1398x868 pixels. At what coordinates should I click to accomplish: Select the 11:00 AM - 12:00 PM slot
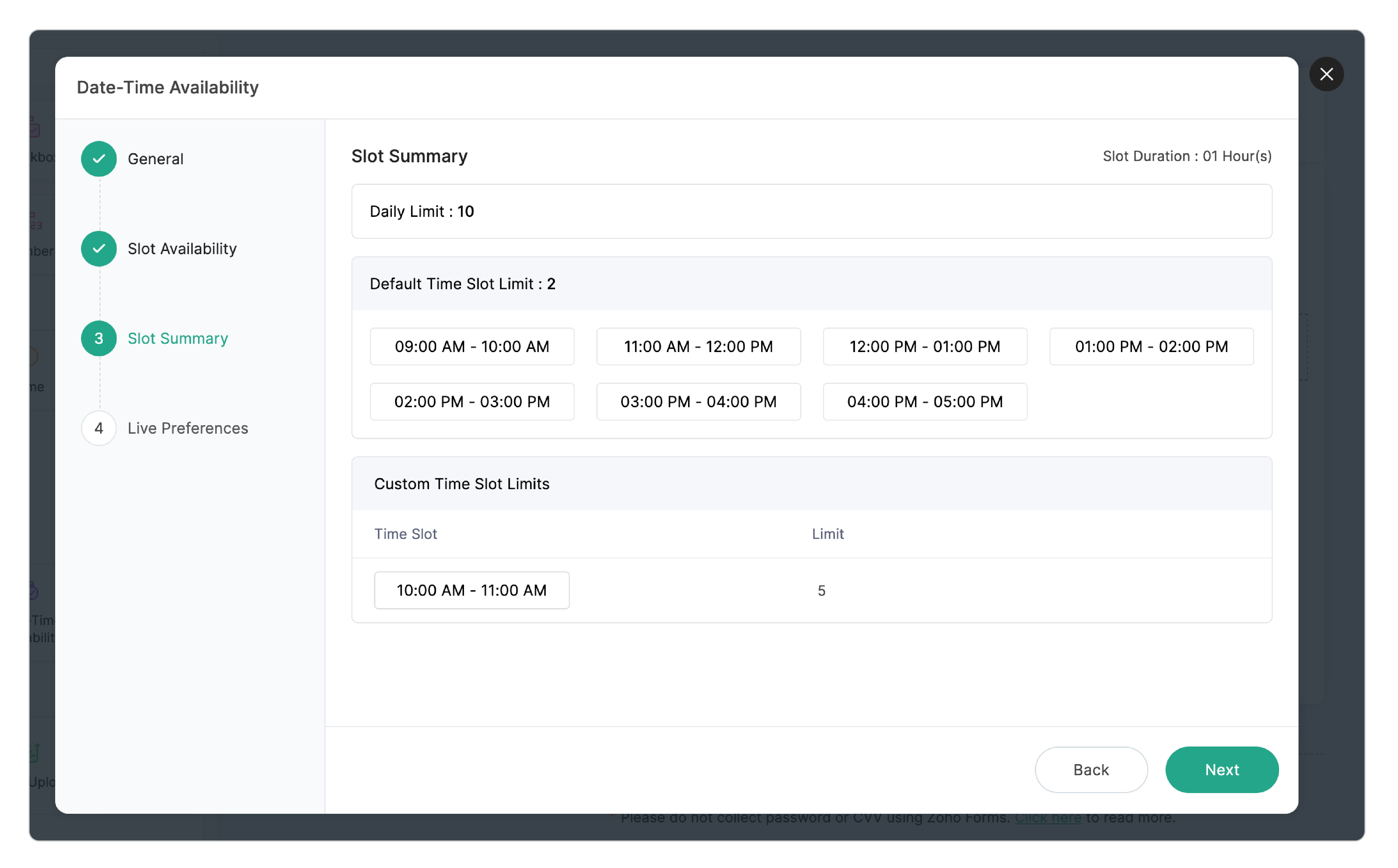(x=698, y=346)
